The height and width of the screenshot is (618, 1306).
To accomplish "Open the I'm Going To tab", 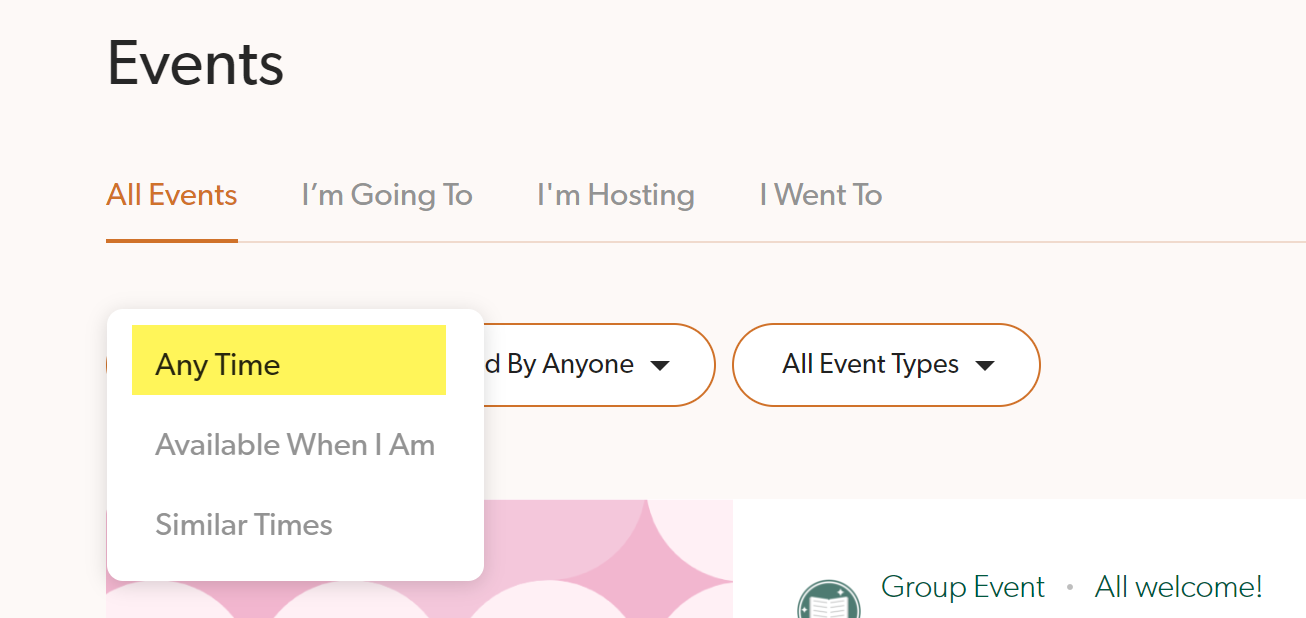I will (387, 194).
